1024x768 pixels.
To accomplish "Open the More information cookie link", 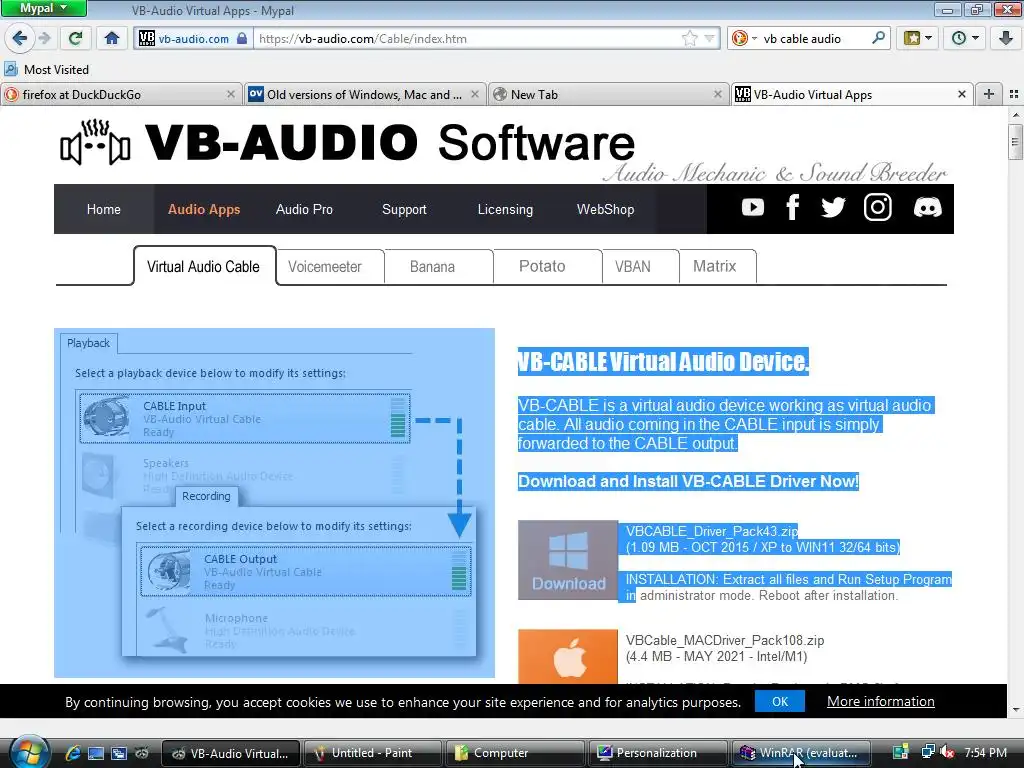I will point(880,701).
